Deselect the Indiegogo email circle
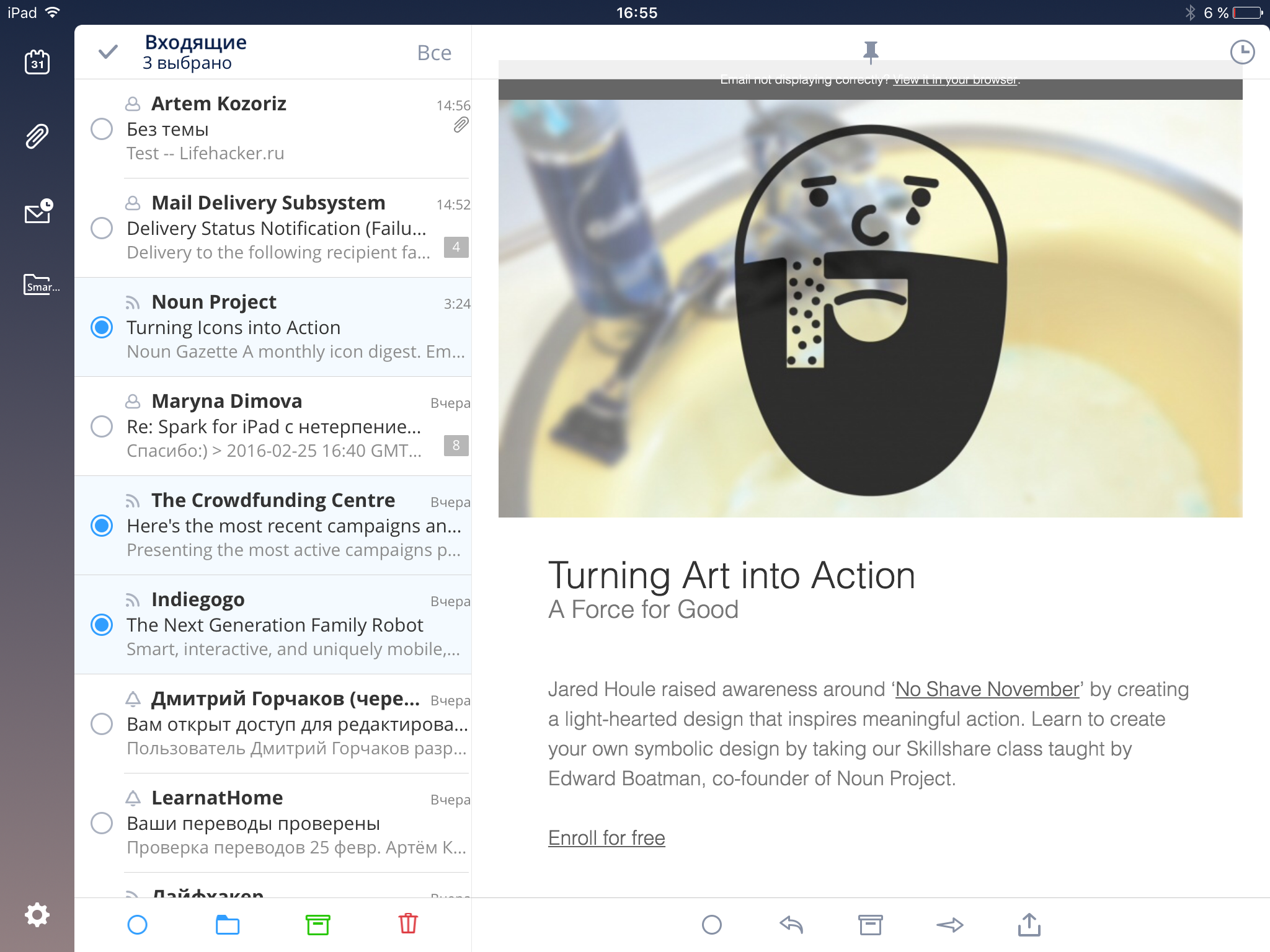 click(x=102, y=625)
